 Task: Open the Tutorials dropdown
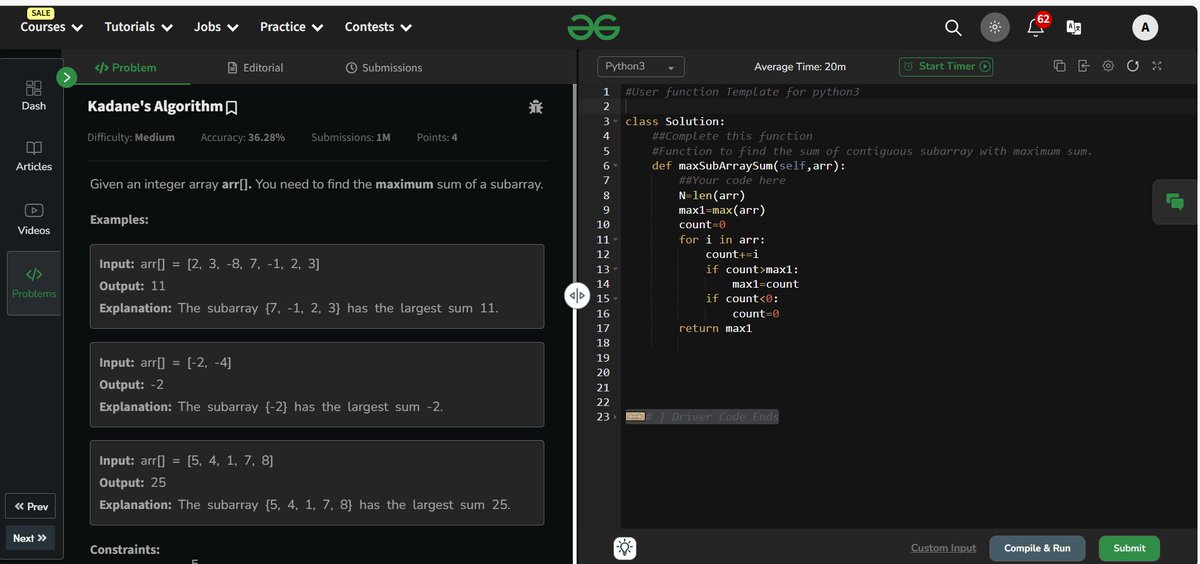click(139, 27)
